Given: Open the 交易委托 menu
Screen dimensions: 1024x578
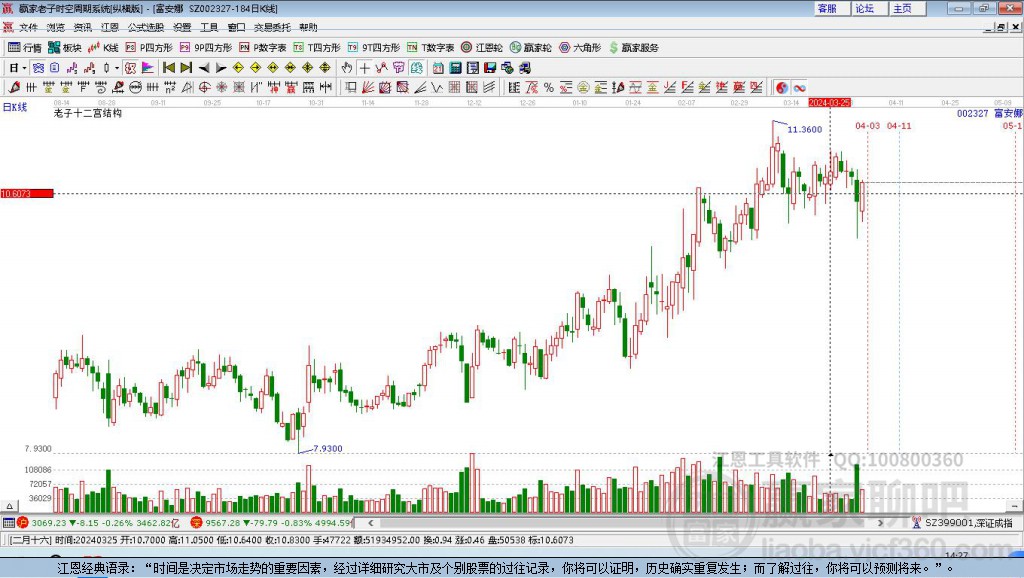Looking at the screenshot, I should click(272, 27).
